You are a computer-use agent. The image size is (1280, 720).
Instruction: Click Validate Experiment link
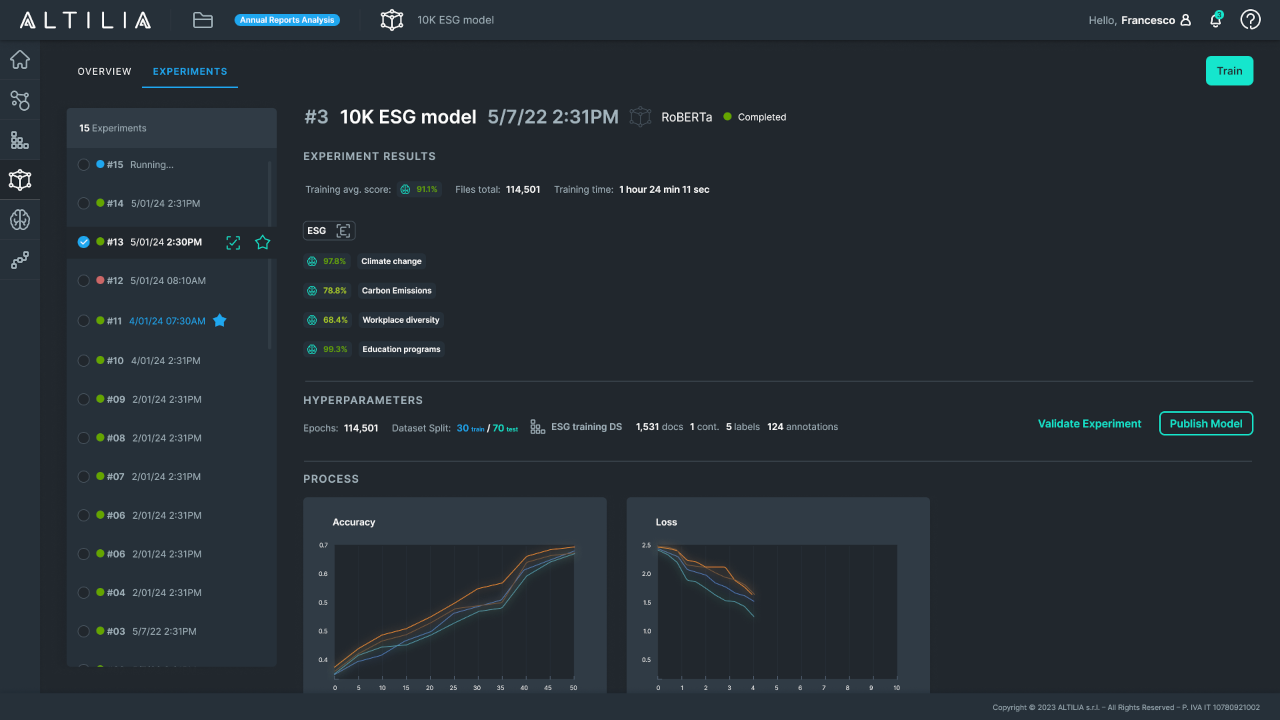coord(1089,424)
